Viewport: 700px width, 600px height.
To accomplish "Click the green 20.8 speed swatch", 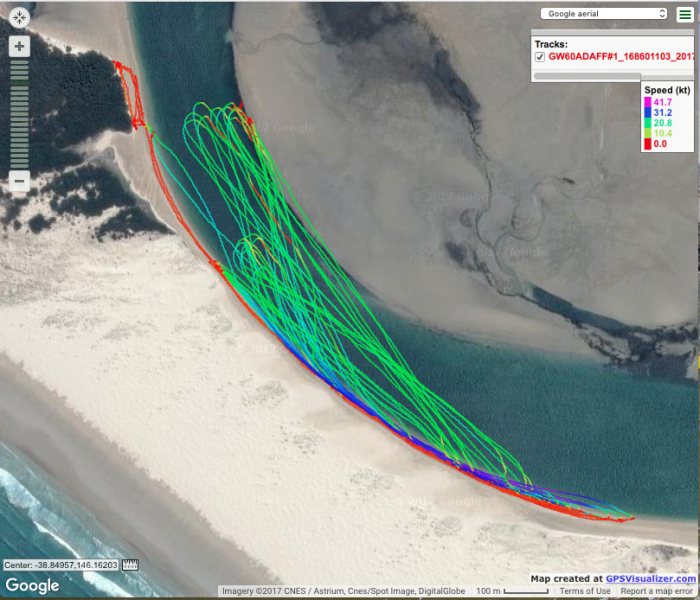I will click(647, 123).
